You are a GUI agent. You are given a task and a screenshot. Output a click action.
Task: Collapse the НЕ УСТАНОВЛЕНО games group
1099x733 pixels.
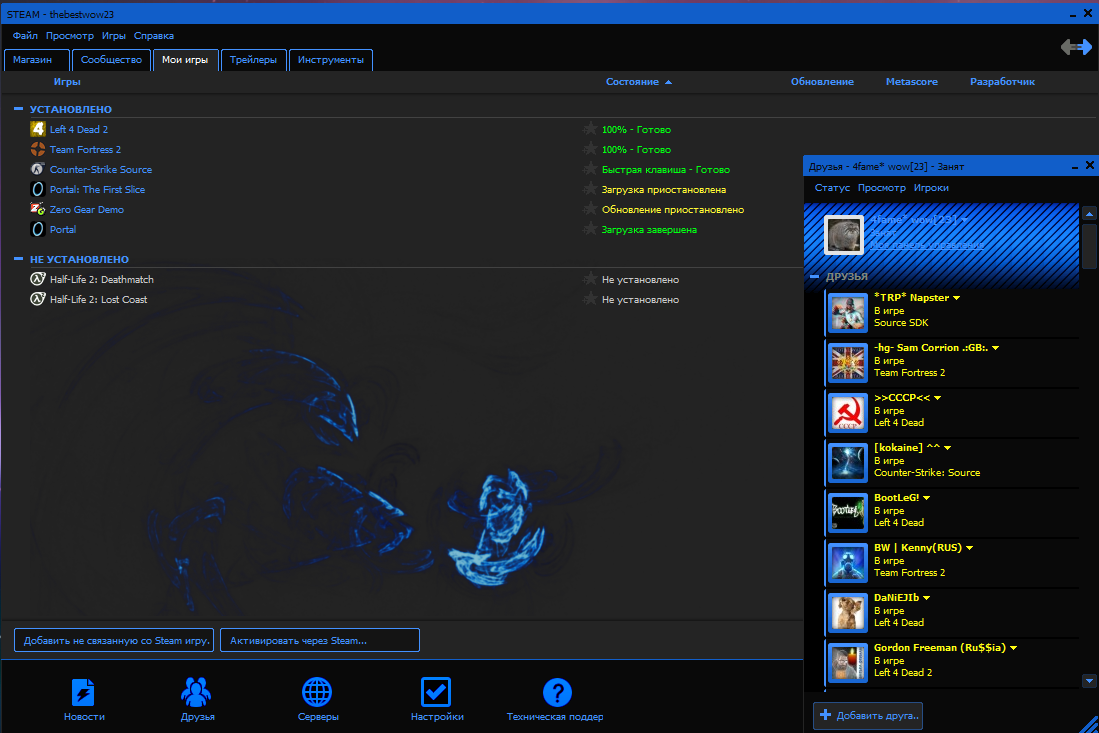click(x=18, y=259)
